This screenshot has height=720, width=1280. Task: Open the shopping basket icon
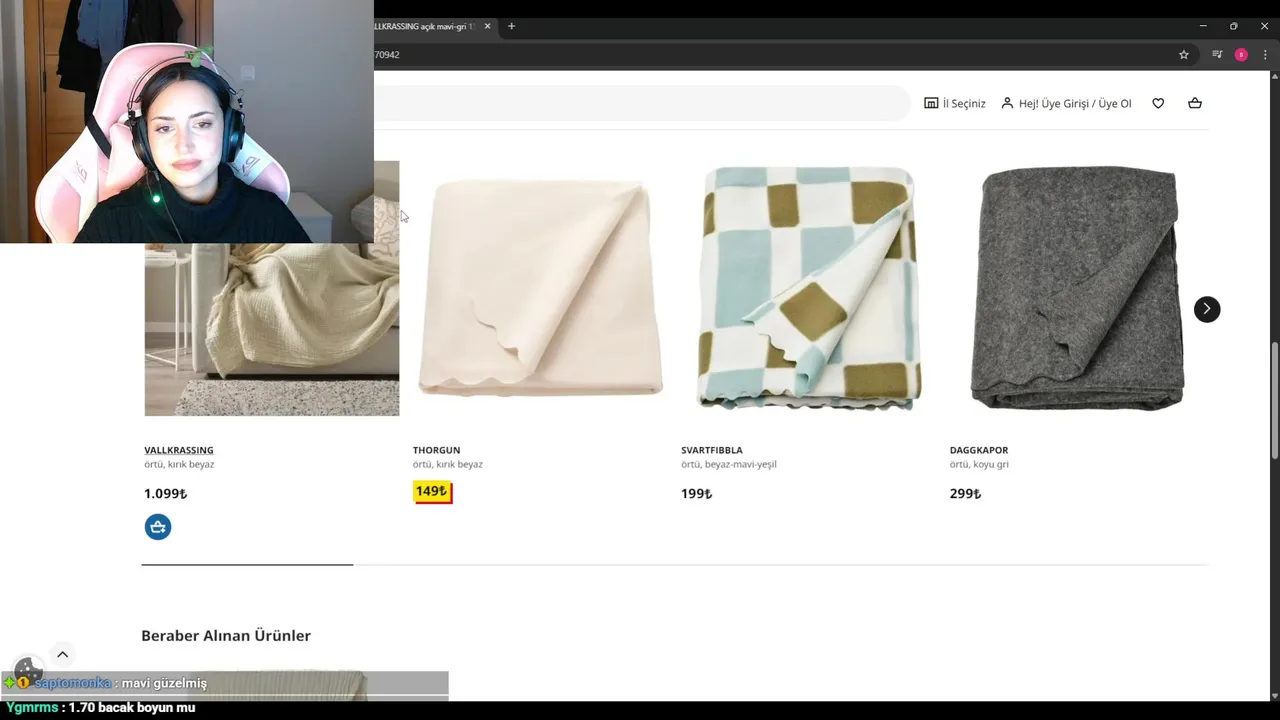click(x=1195, y=103)
